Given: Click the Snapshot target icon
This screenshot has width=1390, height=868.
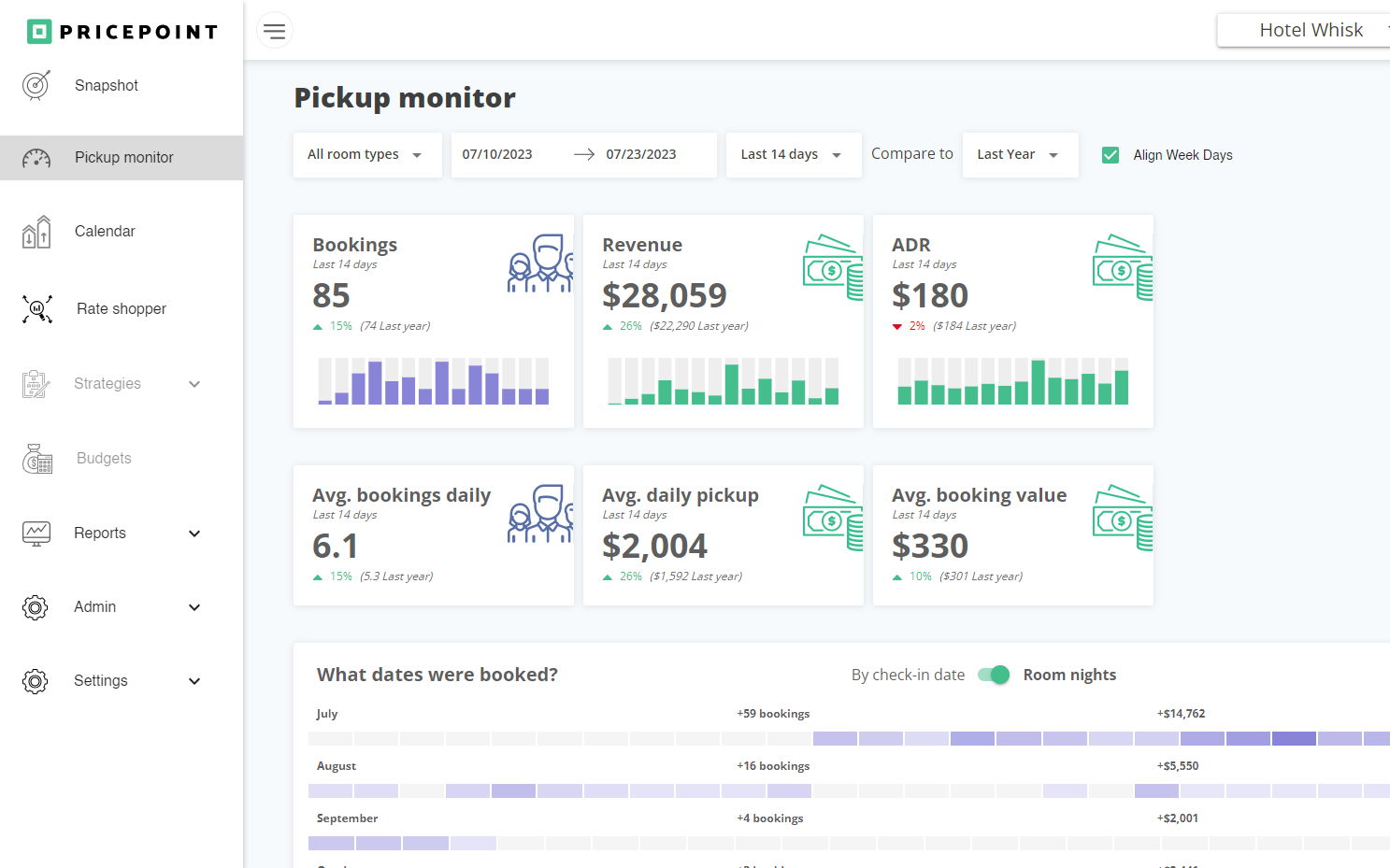Looking at the screenshot, I should 36,85.
